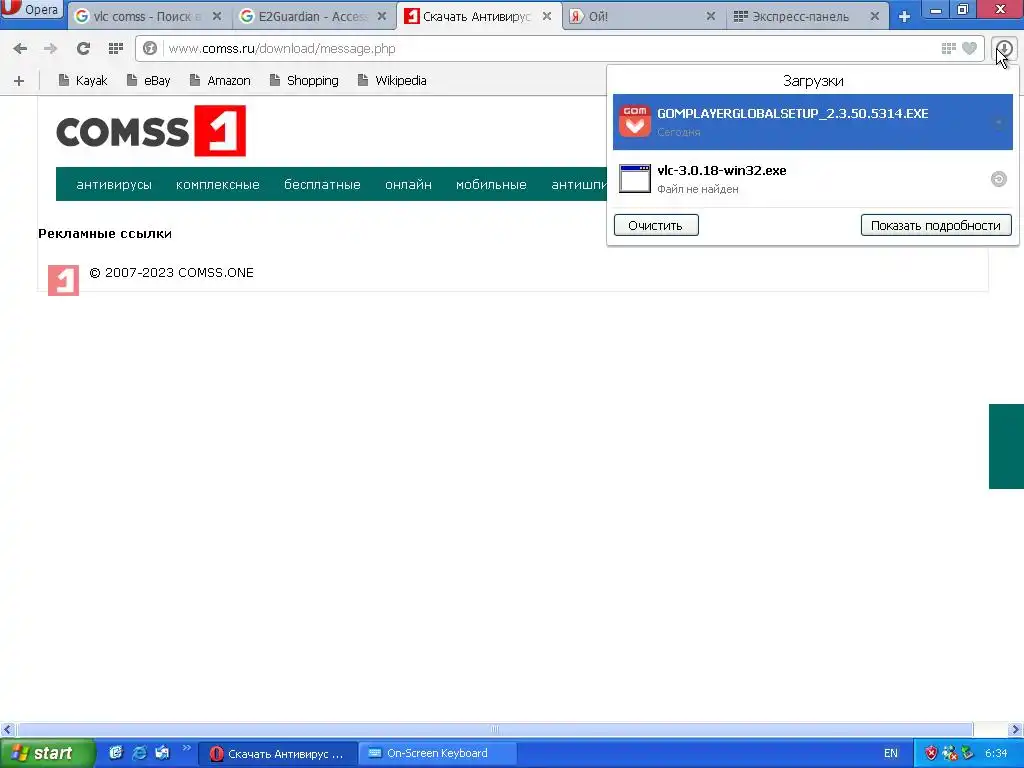Screen dimensions: 1024x768
Task: Click the EN language indicator
Action: click(891, 754)
